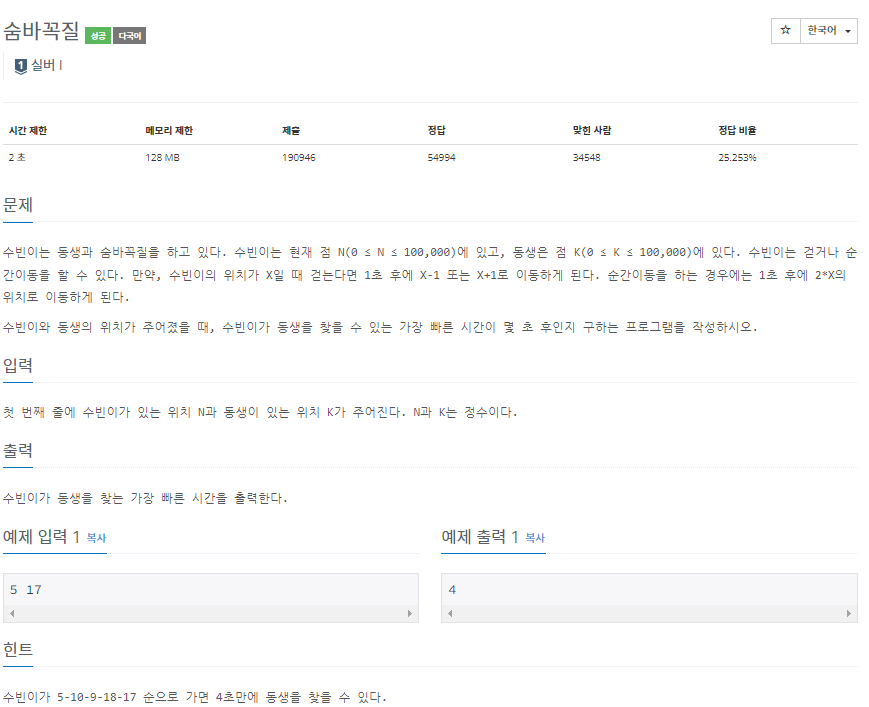Click the 출력 section heading
The image size is (869, 707).
point(18,450)
